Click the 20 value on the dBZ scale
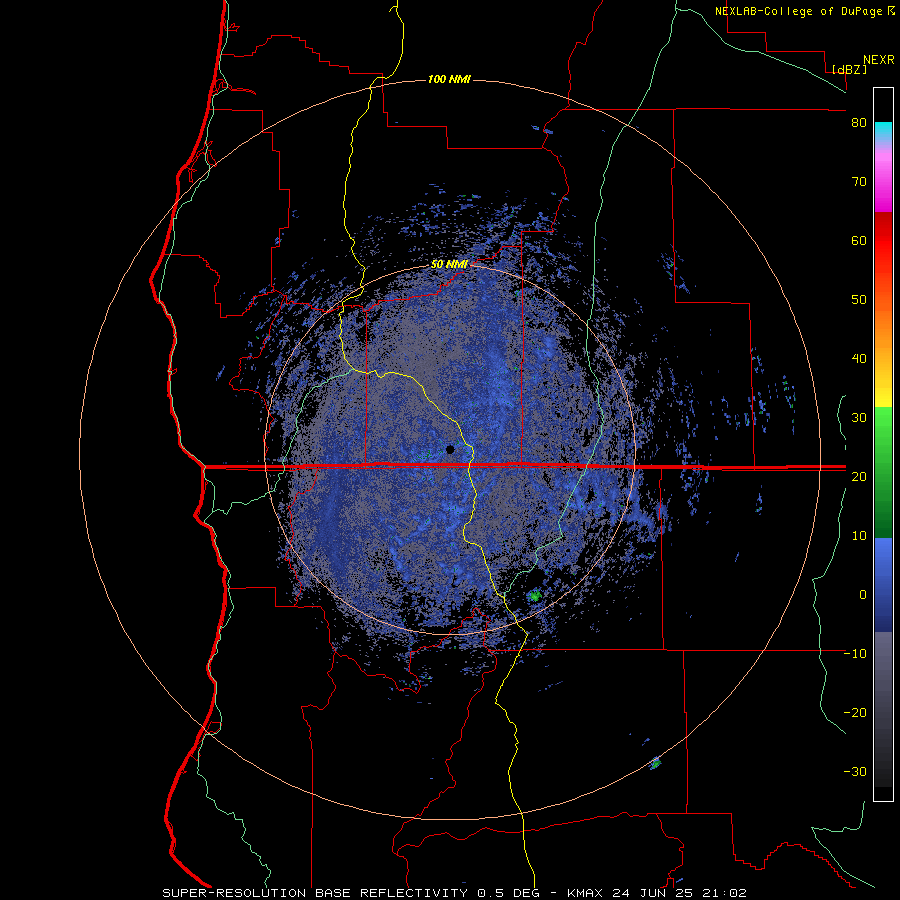The width and height of the screenshot is (900, 900). tap(859, 476)
